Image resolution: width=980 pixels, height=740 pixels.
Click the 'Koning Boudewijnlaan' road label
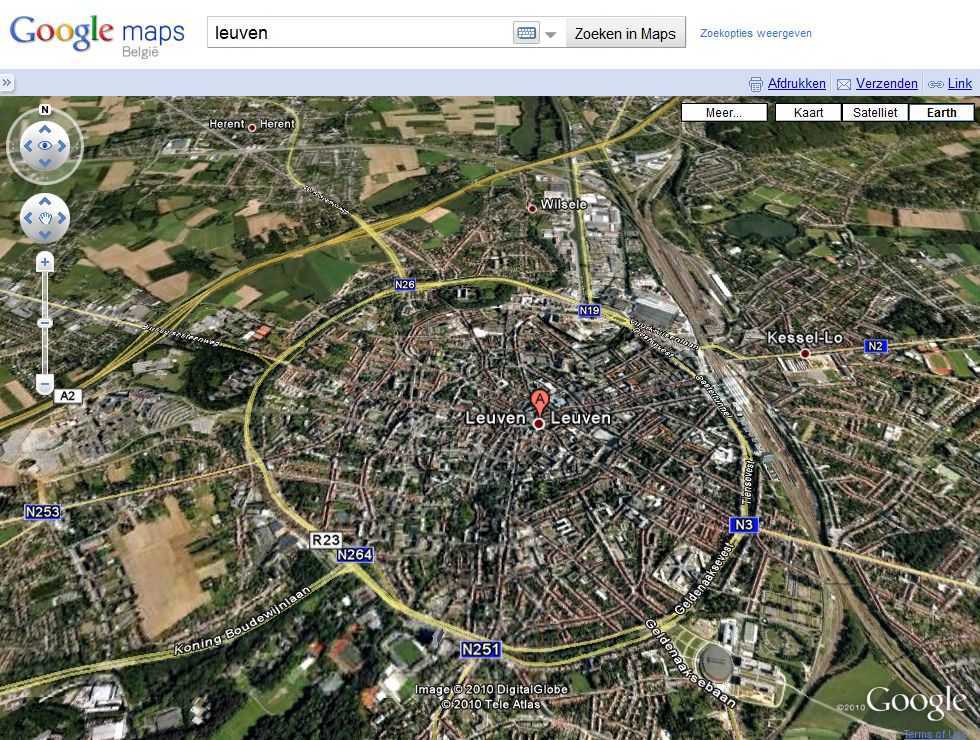pos(242,621)
